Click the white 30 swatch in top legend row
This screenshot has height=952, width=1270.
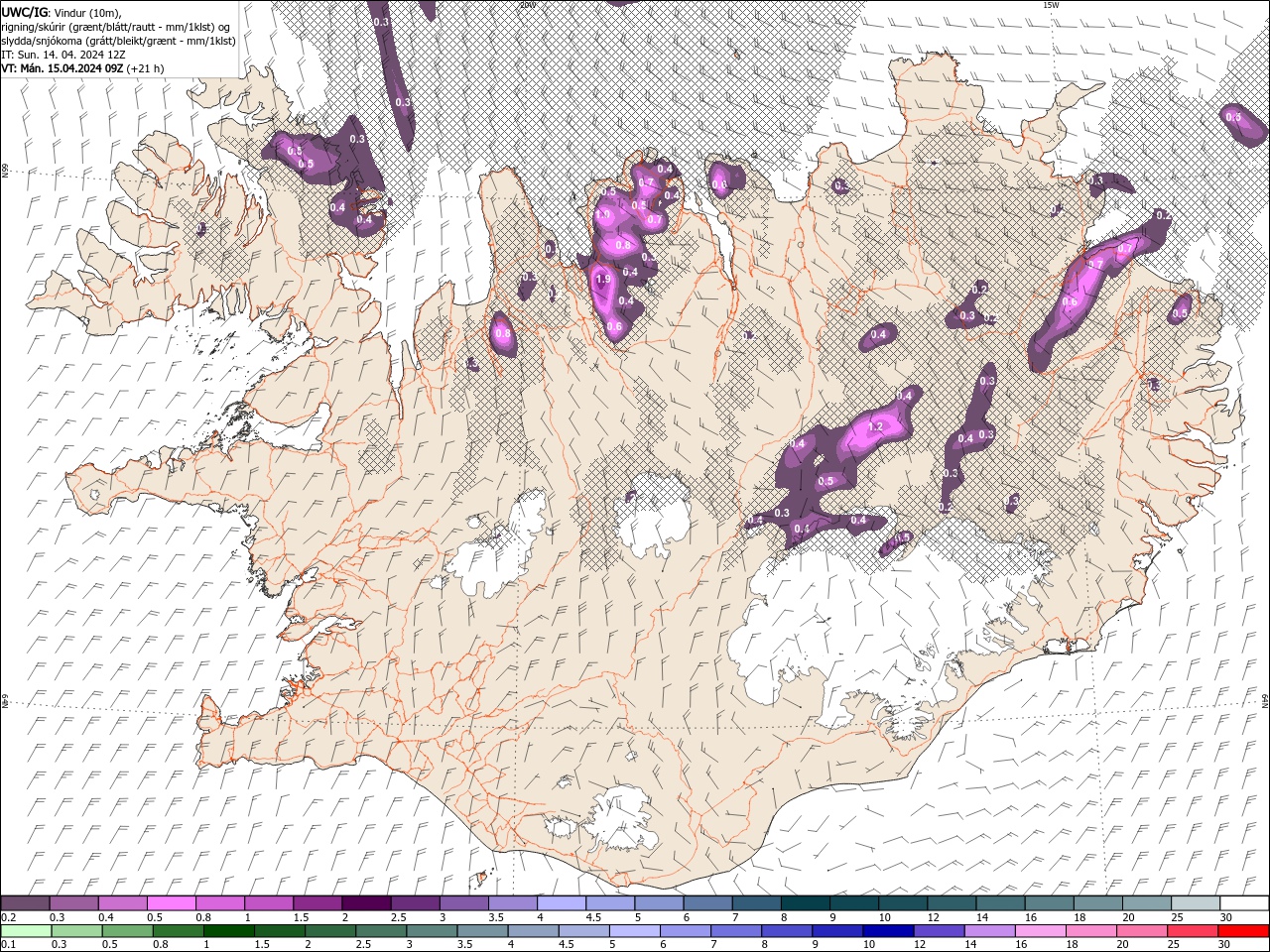[x=1244, y=903]
